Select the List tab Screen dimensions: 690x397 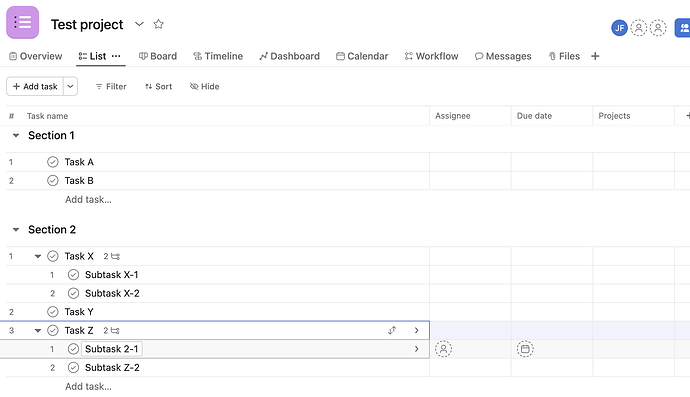92,56
